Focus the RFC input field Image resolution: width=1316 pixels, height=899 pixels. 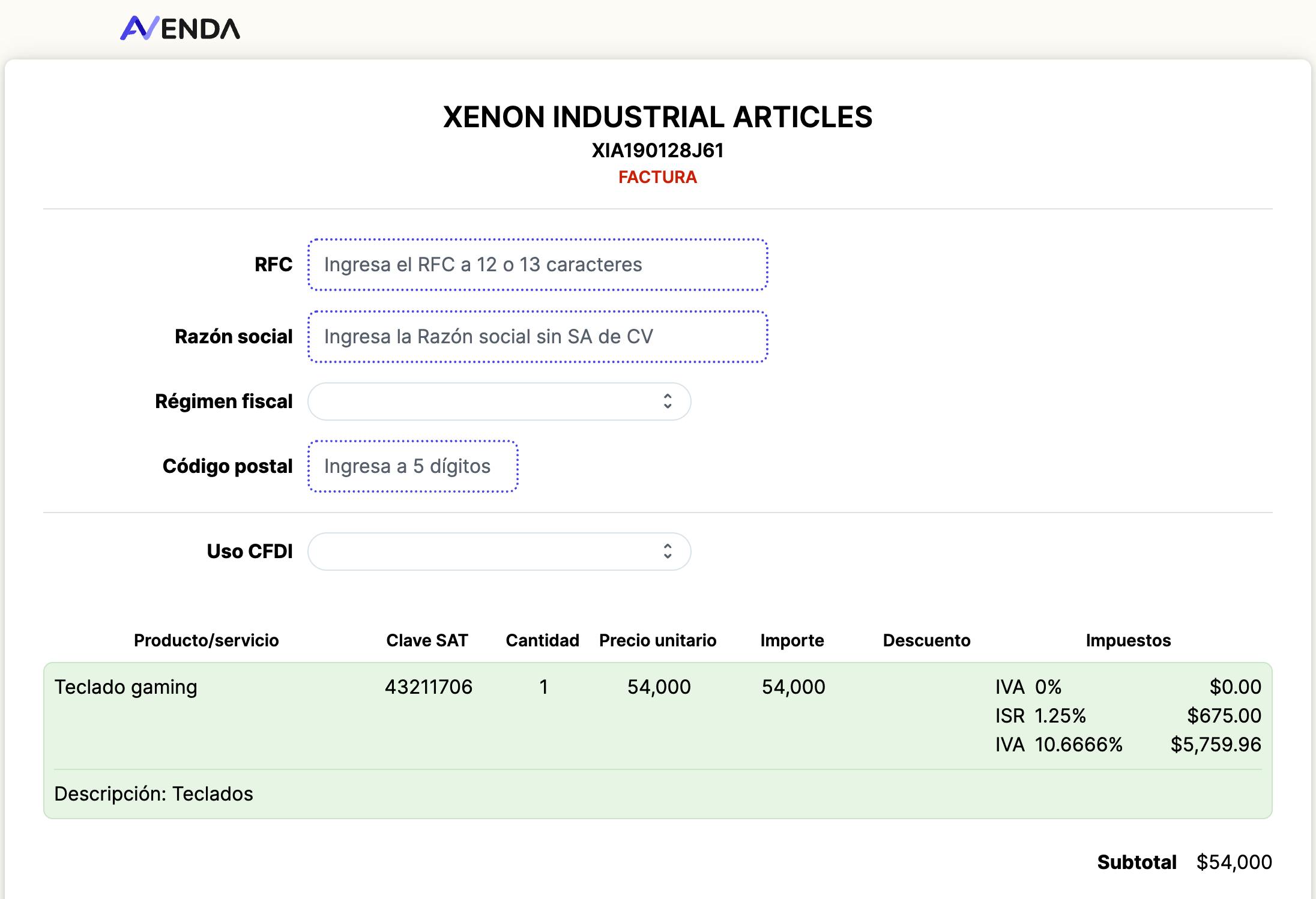click(537, 265)
